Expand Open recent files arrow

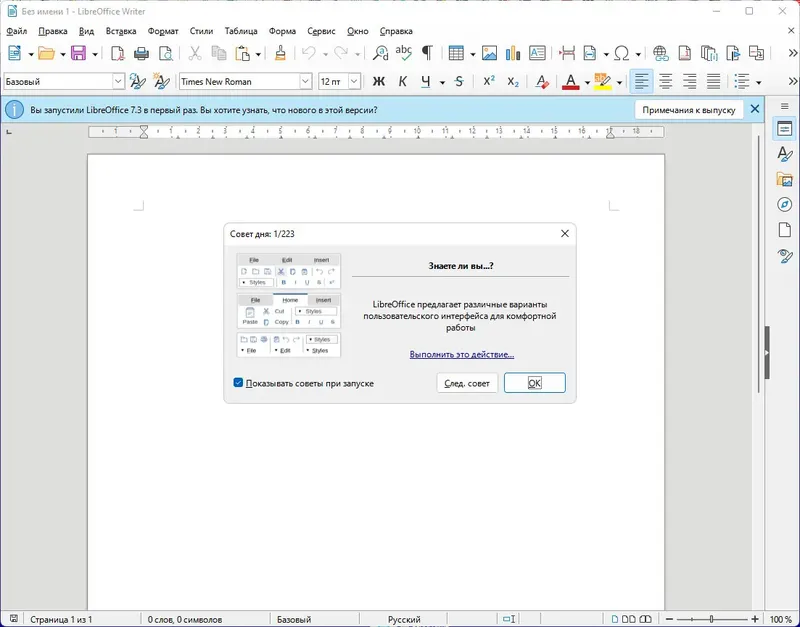pos(63,54)
